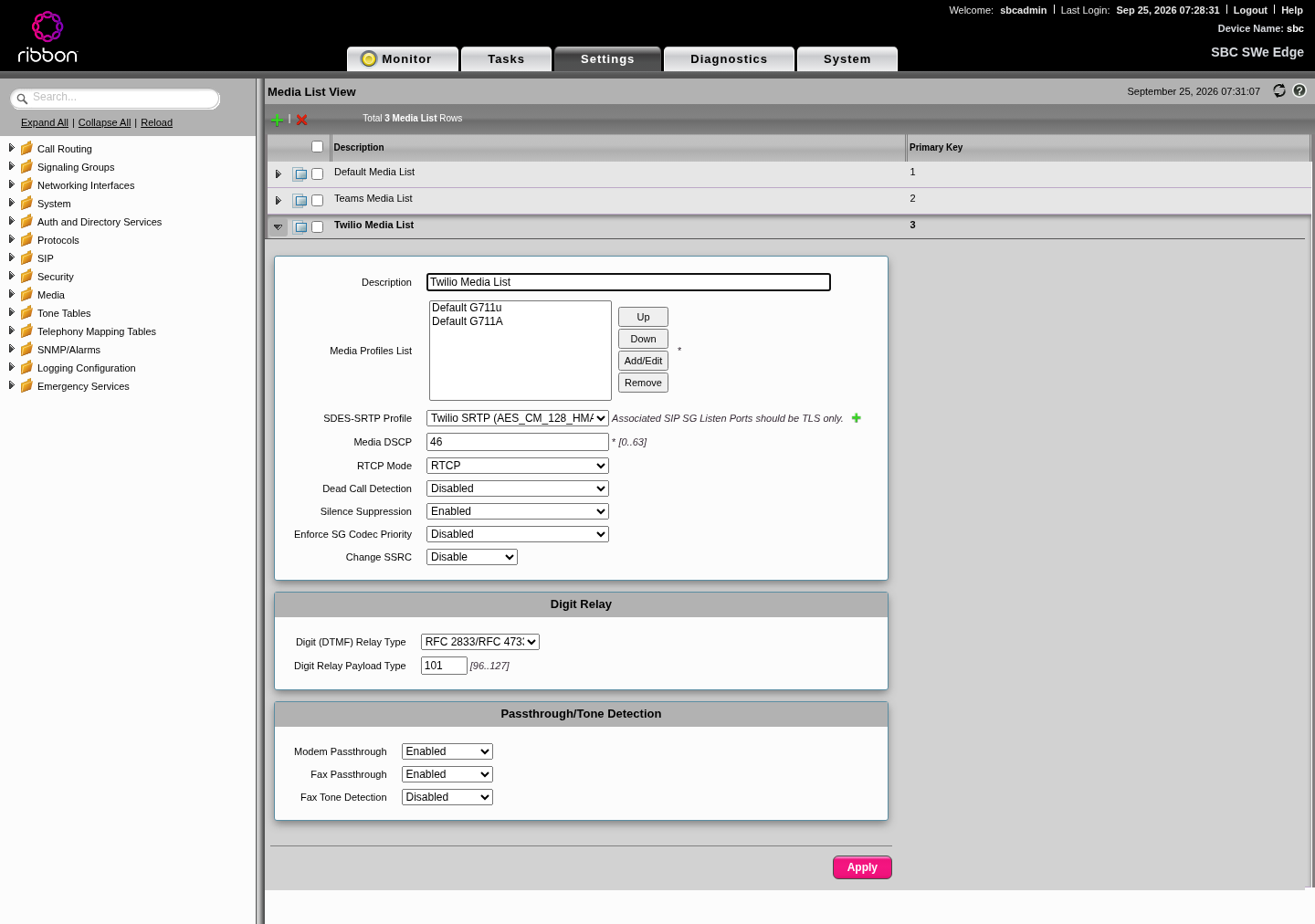Expand the Telephony Mapping Tables tree node
The height and width of the screenshot is (924, 1315).
coord(11,331)
